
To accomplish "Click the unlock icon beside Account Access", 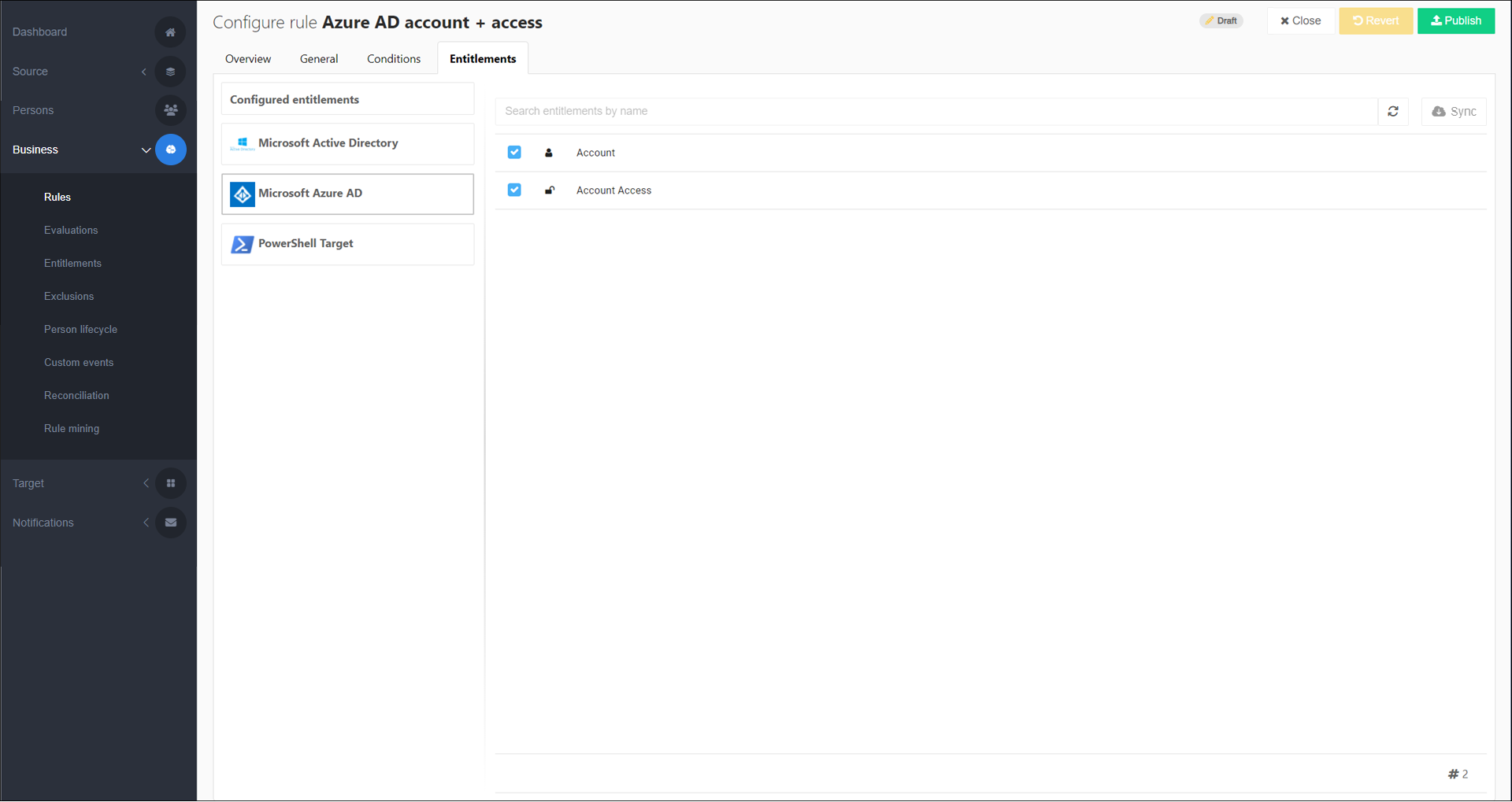I will (x=550, y=190).
